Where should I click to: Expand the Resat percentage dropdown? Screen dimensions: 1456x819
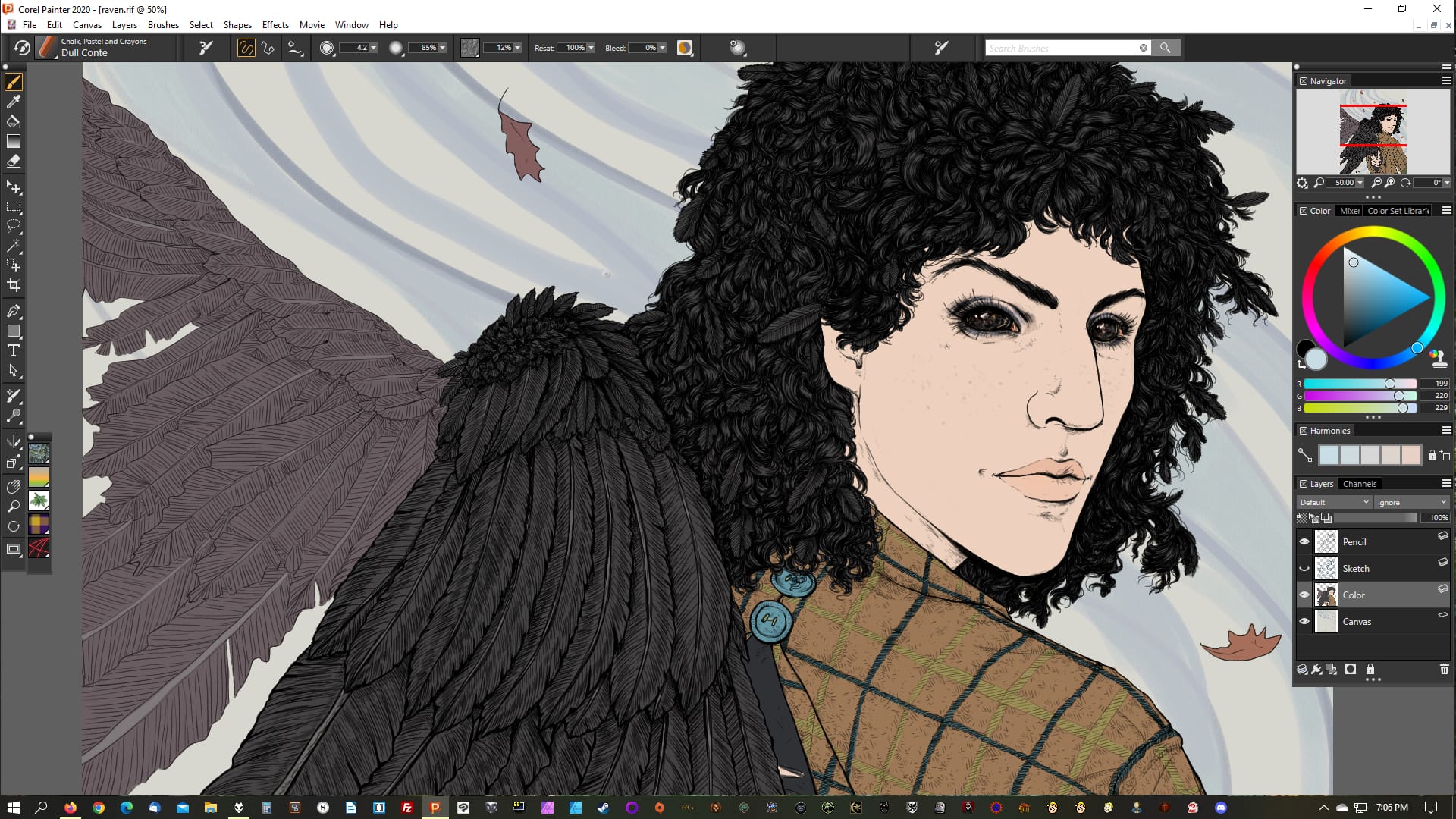[591, 48]
